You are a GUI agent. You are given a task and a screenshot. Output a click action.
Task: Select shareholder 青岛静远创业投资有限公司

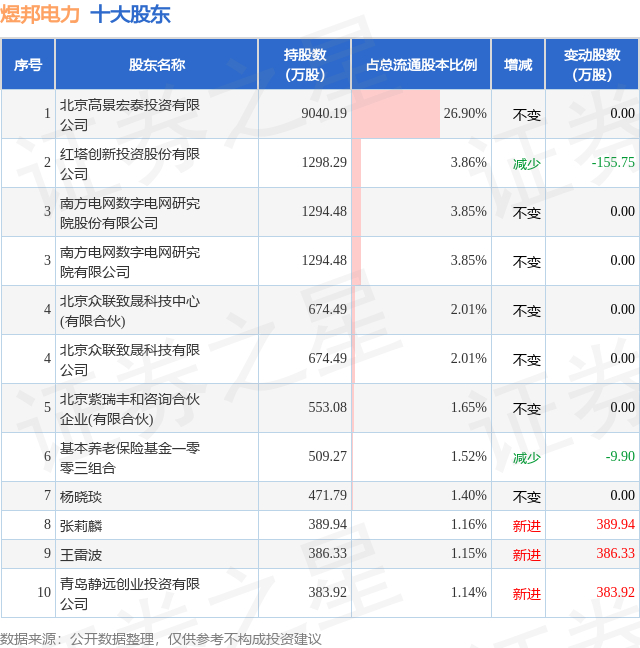coord(130,593)
